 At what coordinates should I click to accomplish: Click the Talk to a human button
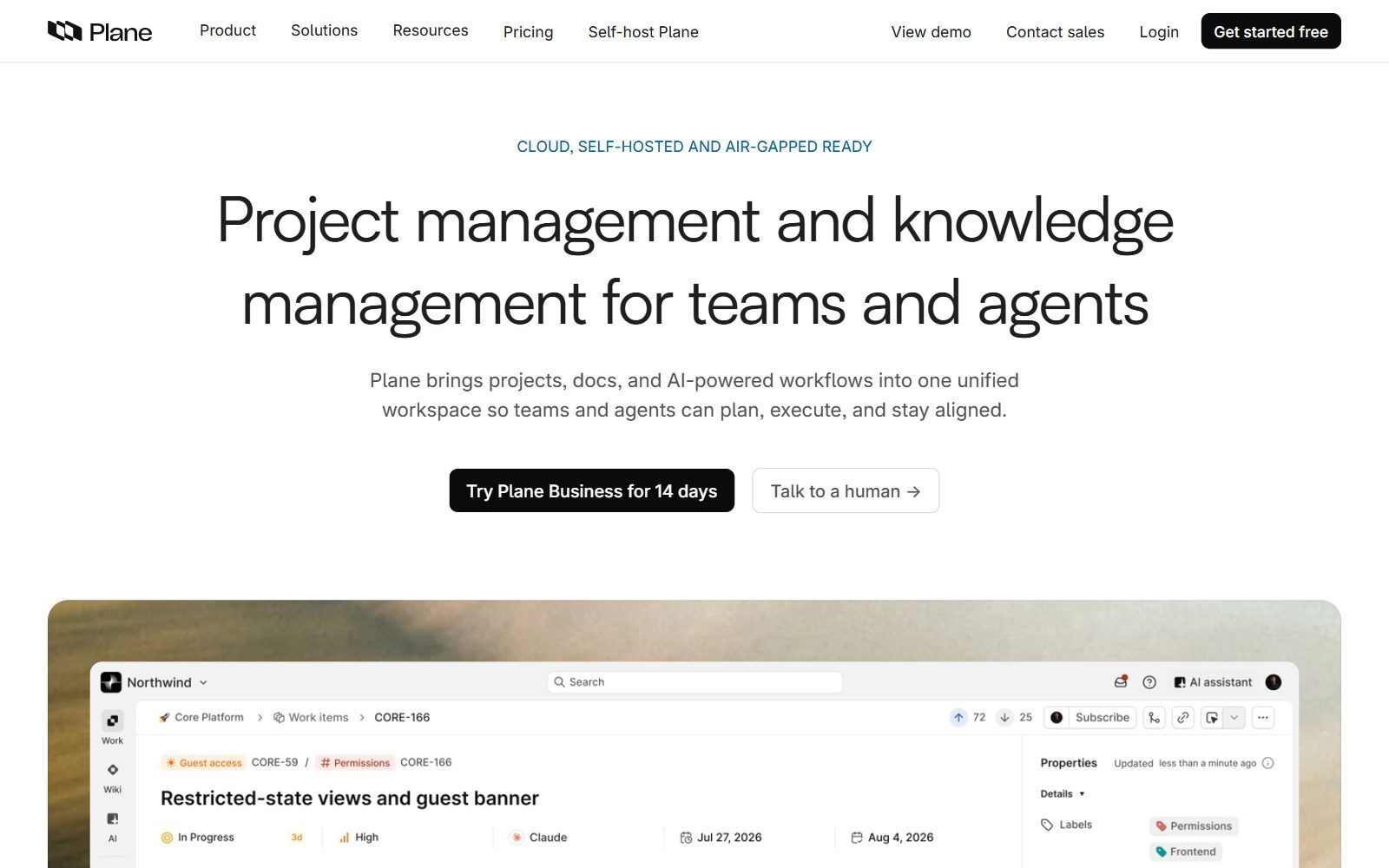pyautogui.click(x=846, y=490)
